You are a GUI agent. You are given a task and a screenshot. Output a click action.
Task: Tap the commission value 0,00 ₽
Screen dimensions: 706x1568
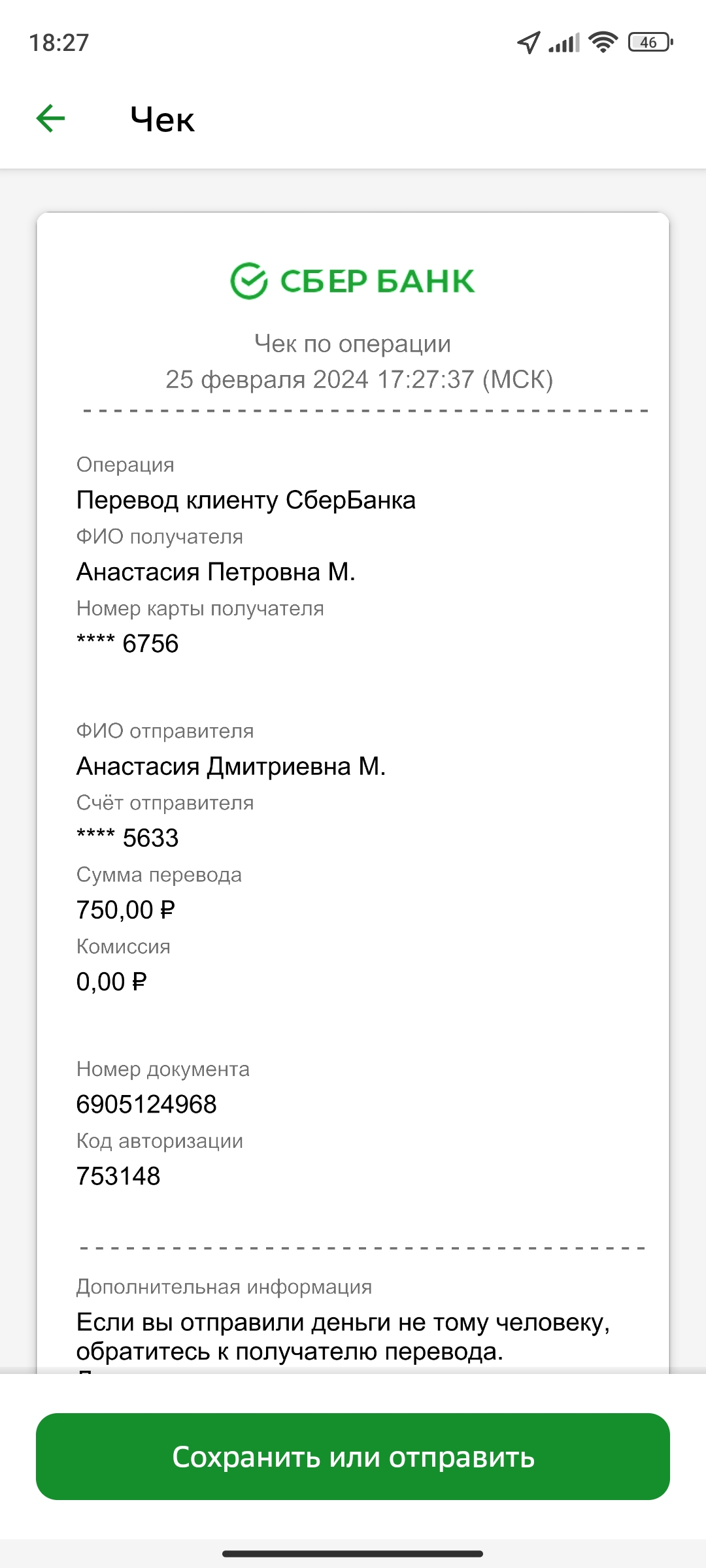[112, 981]
